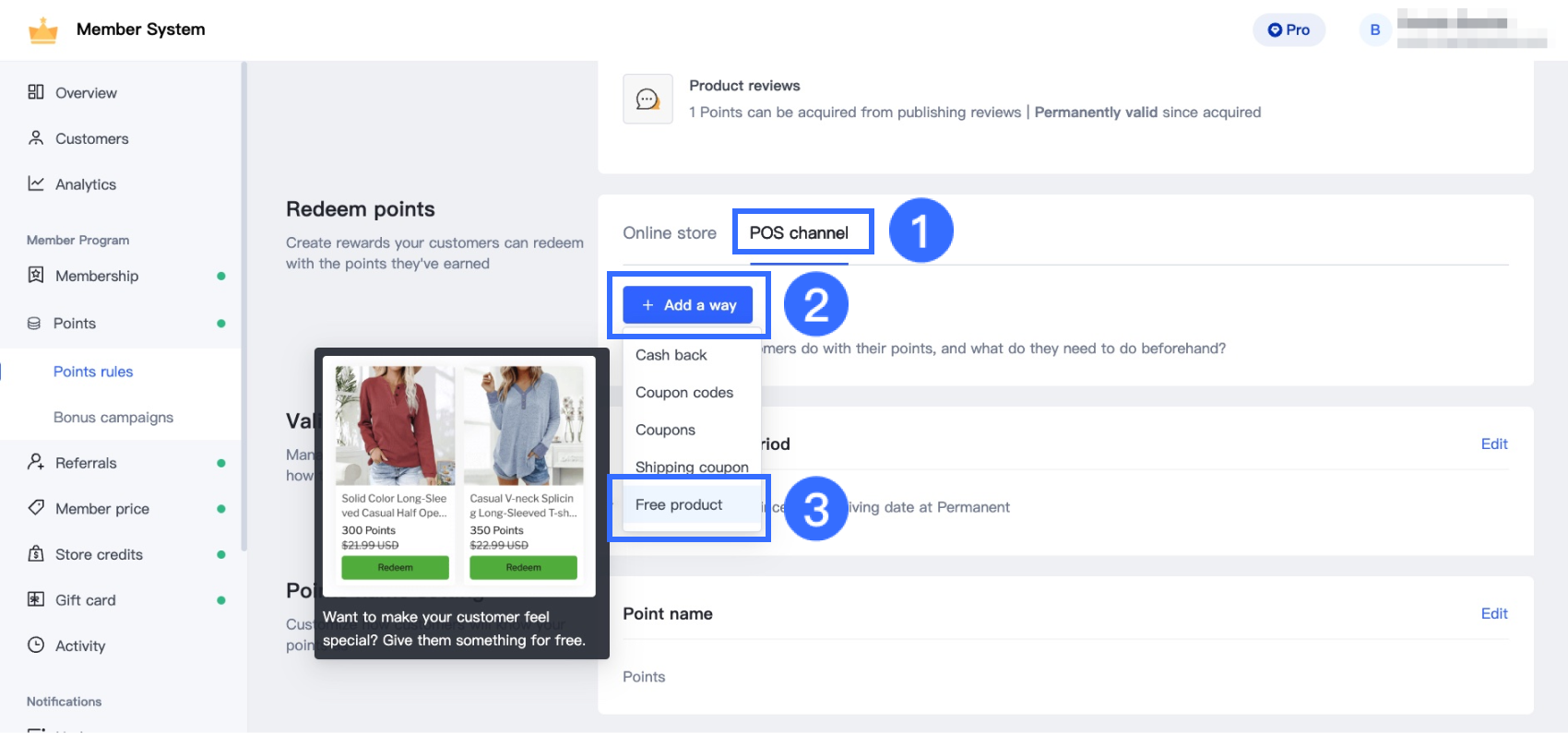Click the Referrals icon in sidebar
This screenshot has height=733, width=1568.
(36, 462)
